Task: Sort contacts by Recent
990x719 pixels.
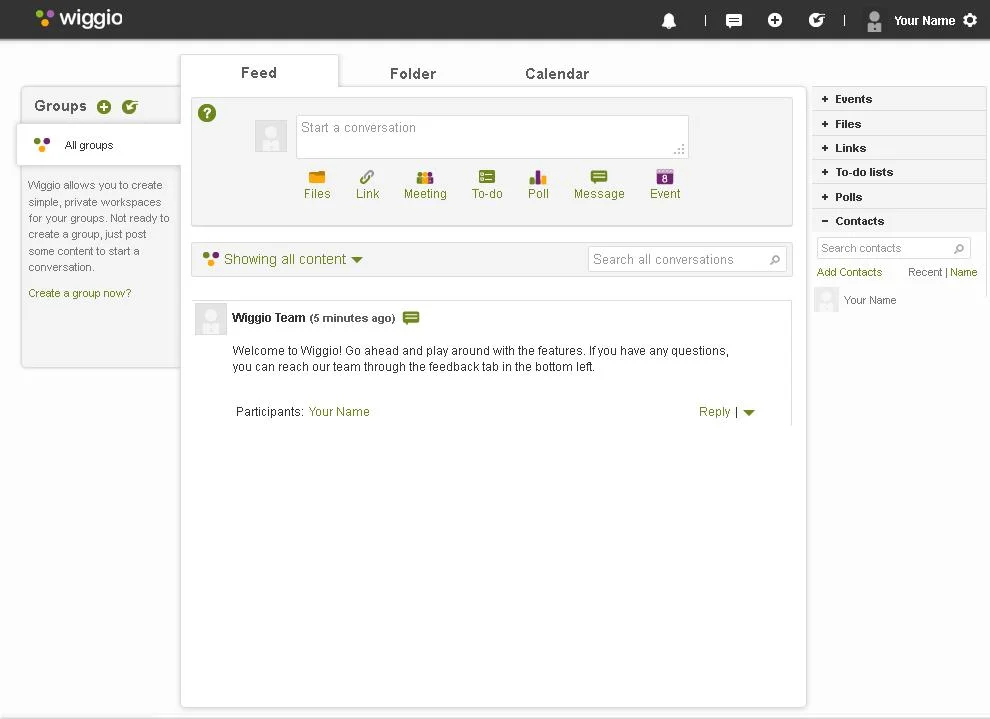Action: pos(925,272)
